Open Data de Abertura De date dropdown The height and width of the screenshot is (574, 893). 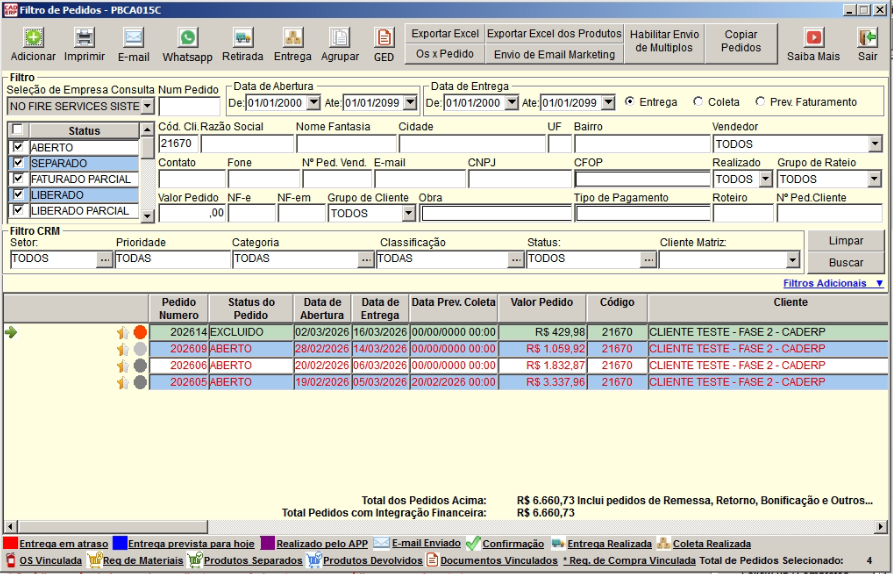click(x=313, y=103)
